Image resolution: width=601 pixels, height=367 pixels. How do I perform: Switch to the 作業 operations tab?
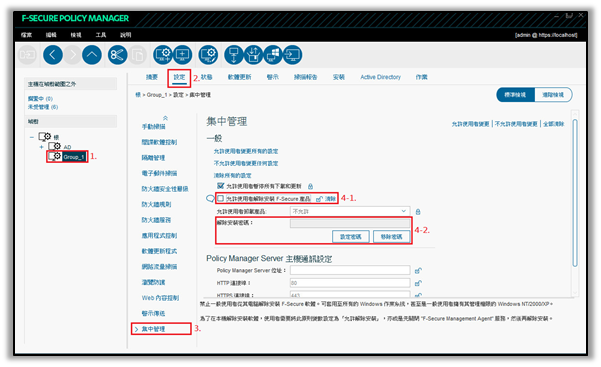[422, 77]
